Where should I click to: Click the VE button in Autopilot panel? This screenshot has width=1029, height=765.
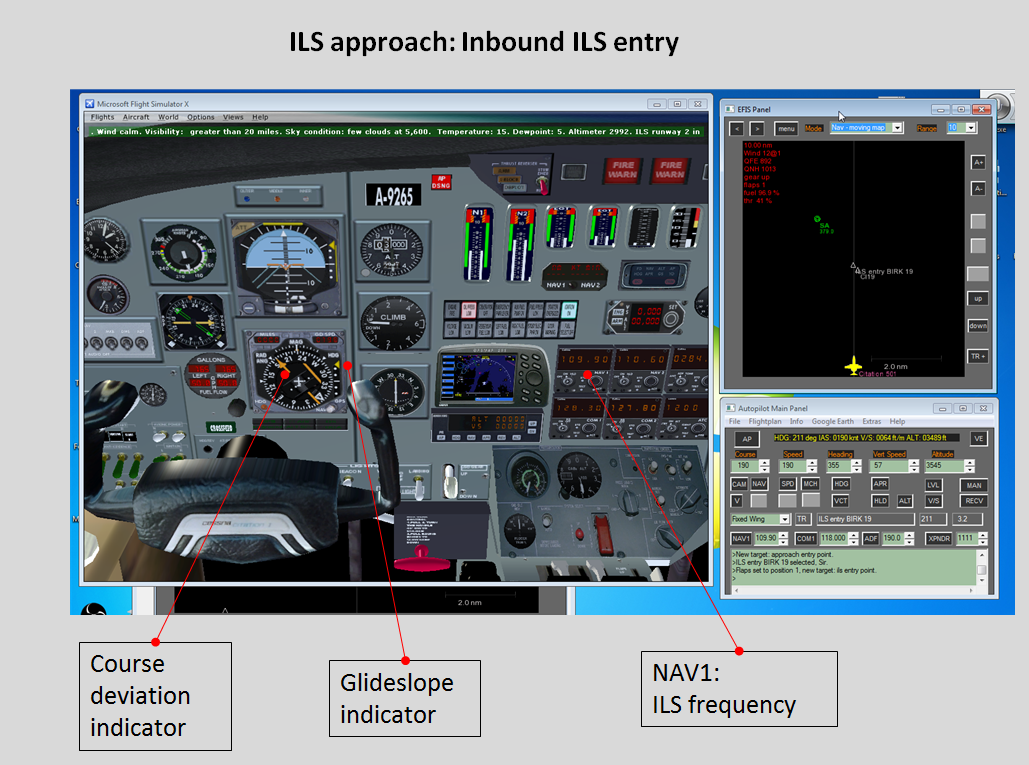point(978,439)
